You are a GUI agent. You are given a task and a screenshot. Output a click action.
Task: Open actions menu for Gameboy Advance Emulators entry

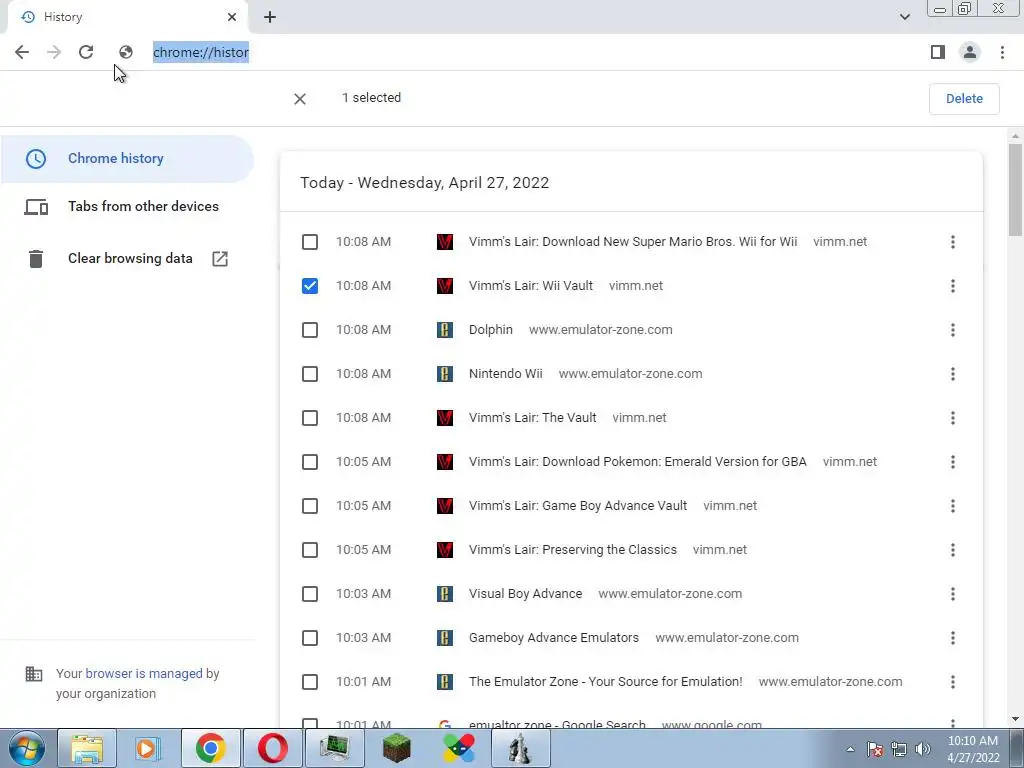(x=953, y=638)
